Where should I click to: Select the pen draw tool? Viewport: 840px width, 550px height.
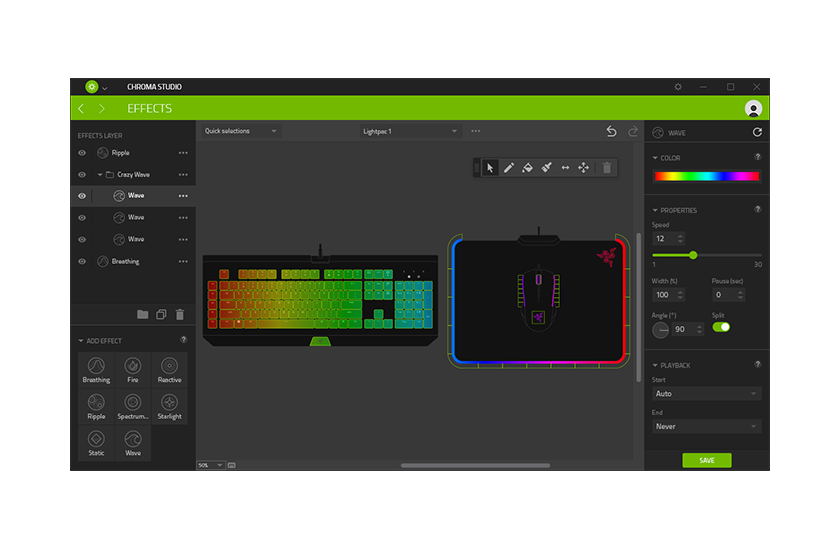click(x=508, y=168)
